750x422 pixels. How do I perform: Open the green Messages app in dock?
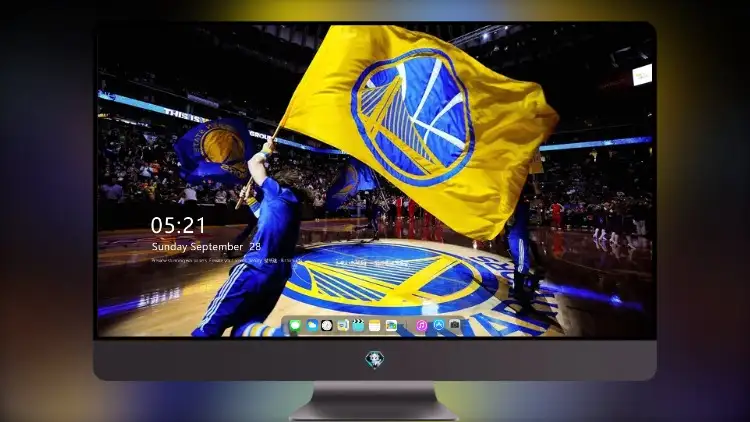pyautogui.click(x=295, y=326)
